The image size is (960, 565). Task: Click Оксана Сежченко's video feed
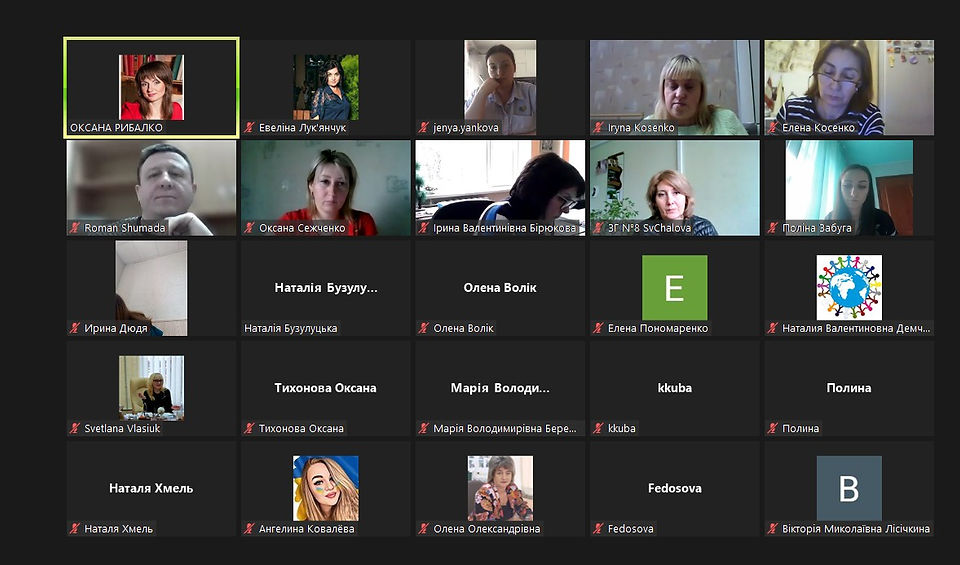pyautogui.click(x=326, y=188)
